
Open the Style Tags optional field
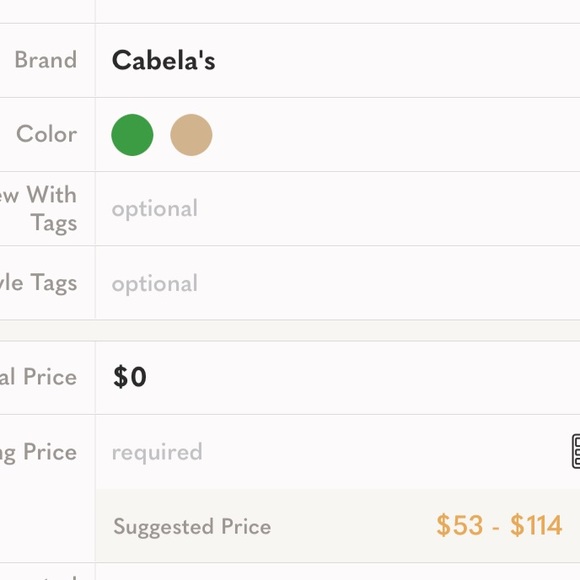coord(338,283)
